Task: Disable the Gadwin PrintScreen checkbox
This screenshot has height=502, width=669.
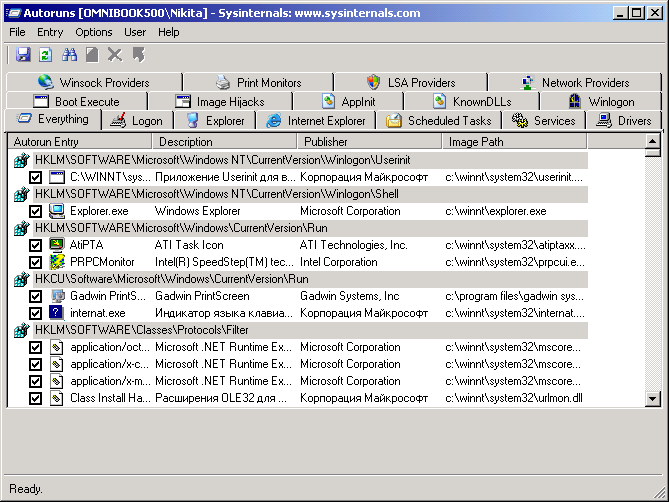Action: (35, 296)
